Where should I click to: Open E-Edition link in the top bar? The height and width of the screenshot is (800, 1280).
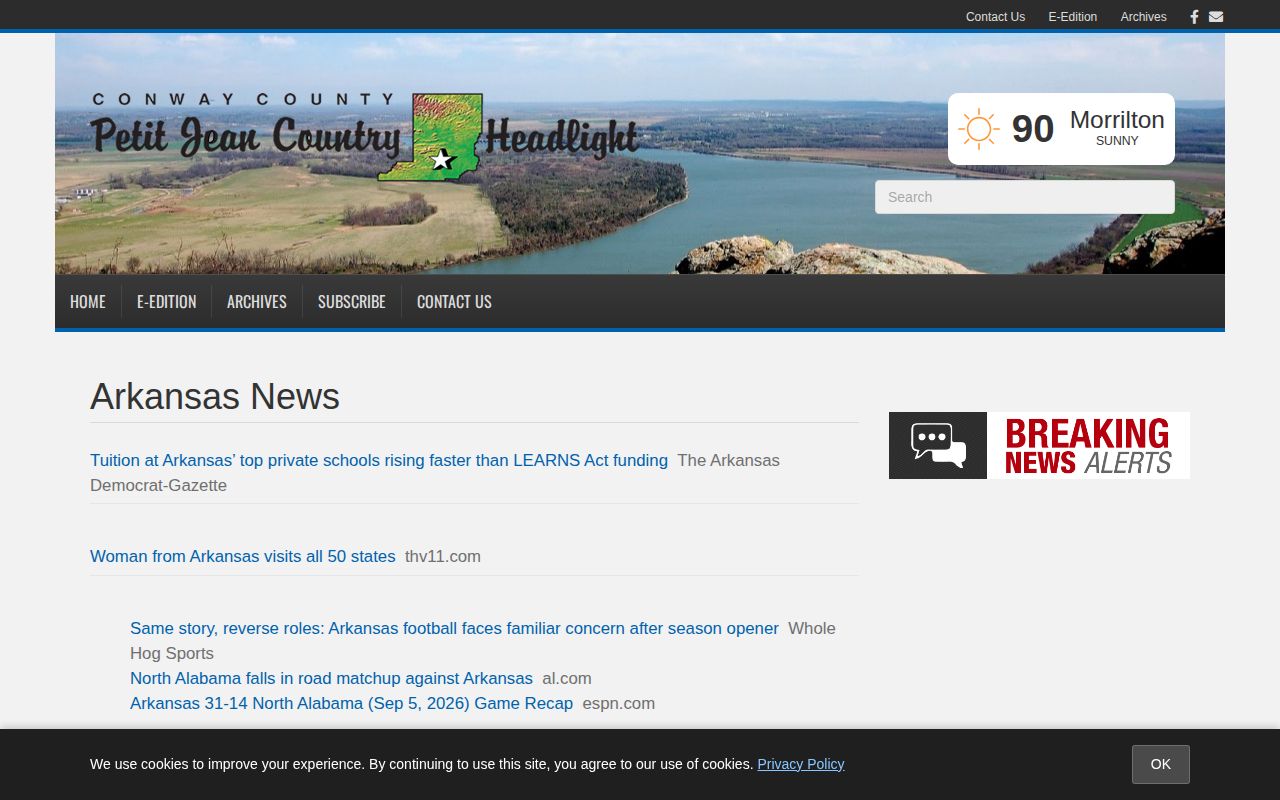[x=1072, y=16]
